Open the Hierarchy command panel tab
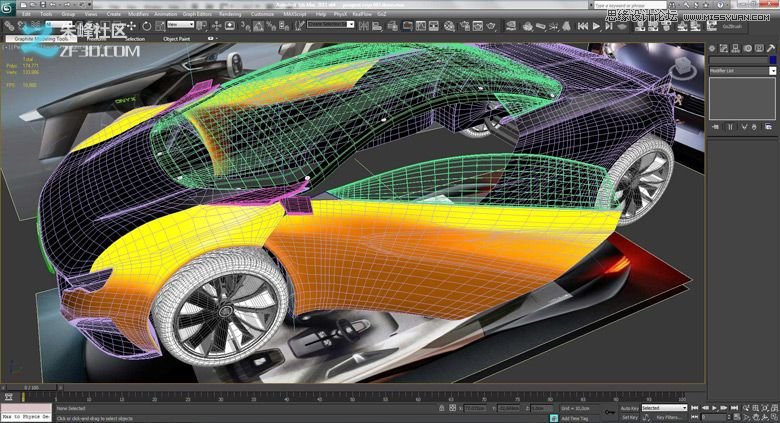This screenshot has width=780, height=423. click(735, 48)
